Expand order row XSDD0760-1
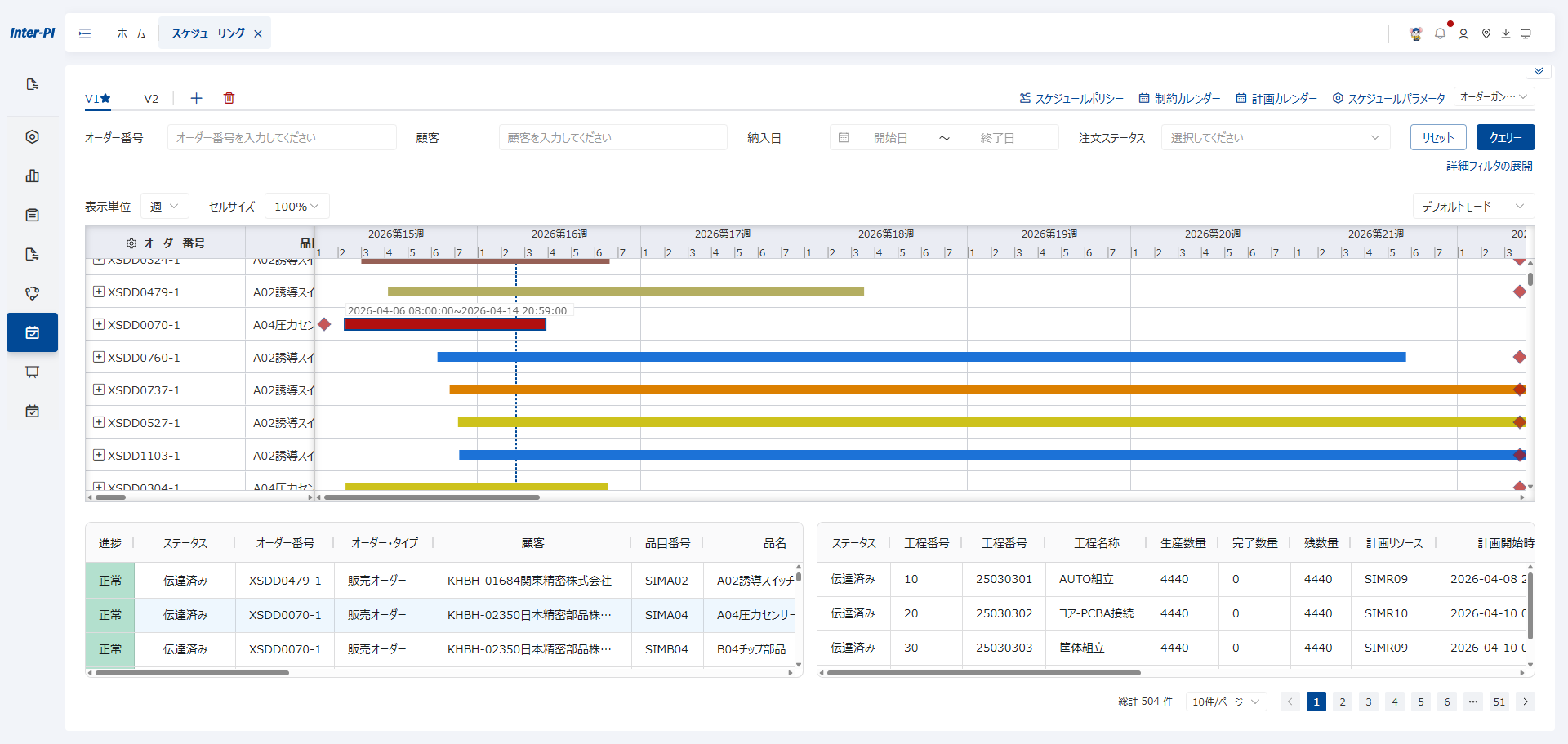Viewport: 1568px width, 744px height. pos(99,357)
